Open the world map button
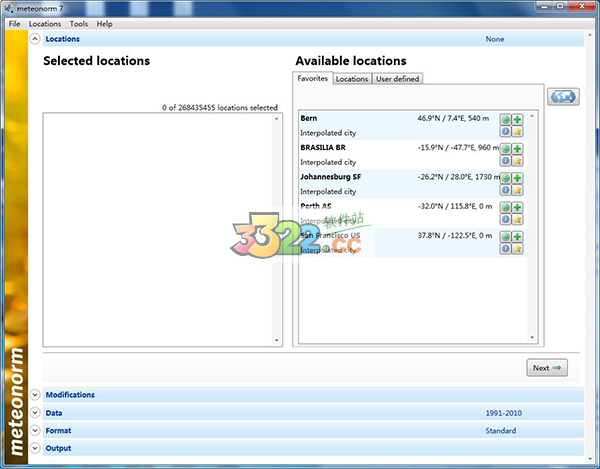The width and height of the screenshot is (600, 469). point(563,97)
